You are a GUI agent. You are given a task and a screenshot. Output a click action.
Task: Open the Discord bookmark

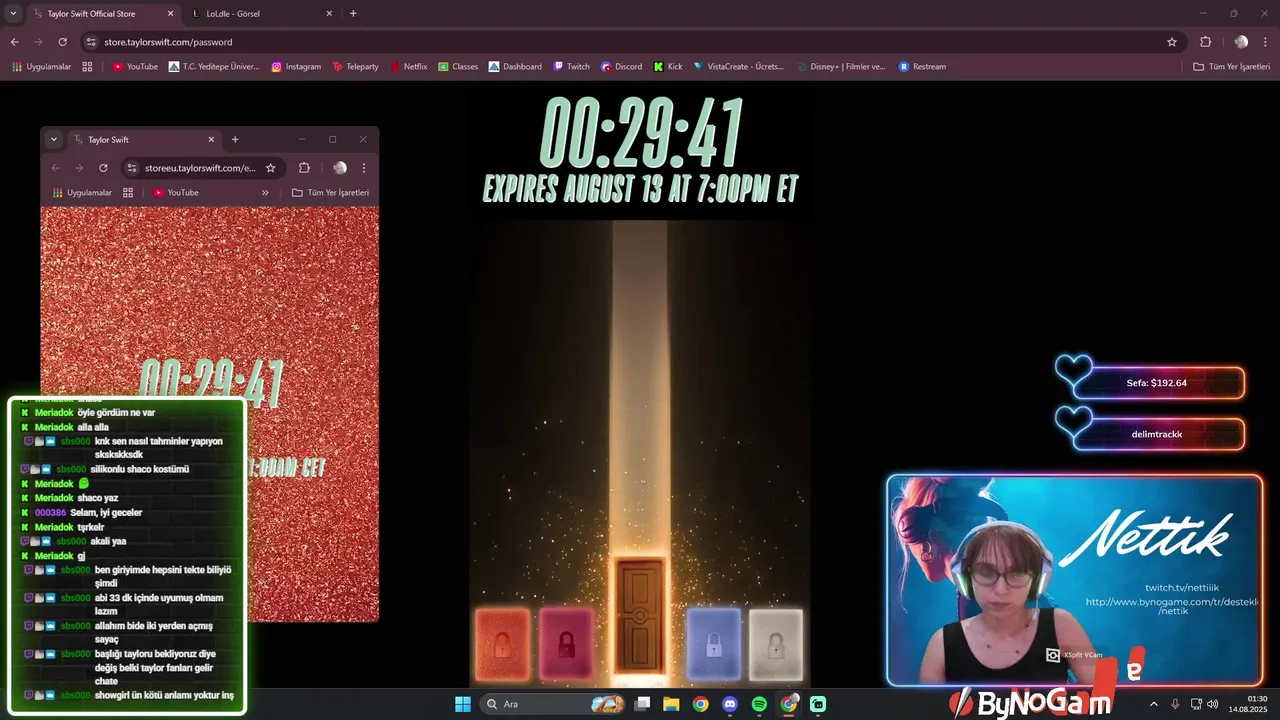click(621, 67)
